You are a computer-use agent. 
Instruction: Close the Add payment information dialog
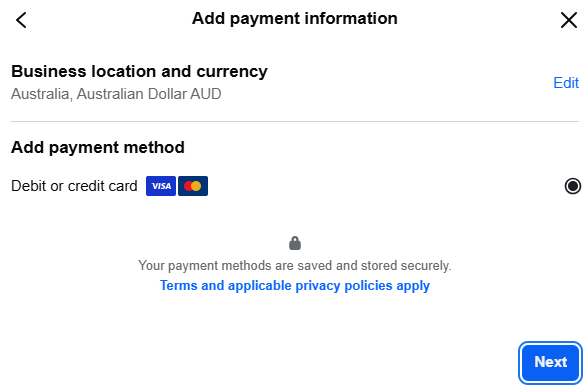[568, 20]
